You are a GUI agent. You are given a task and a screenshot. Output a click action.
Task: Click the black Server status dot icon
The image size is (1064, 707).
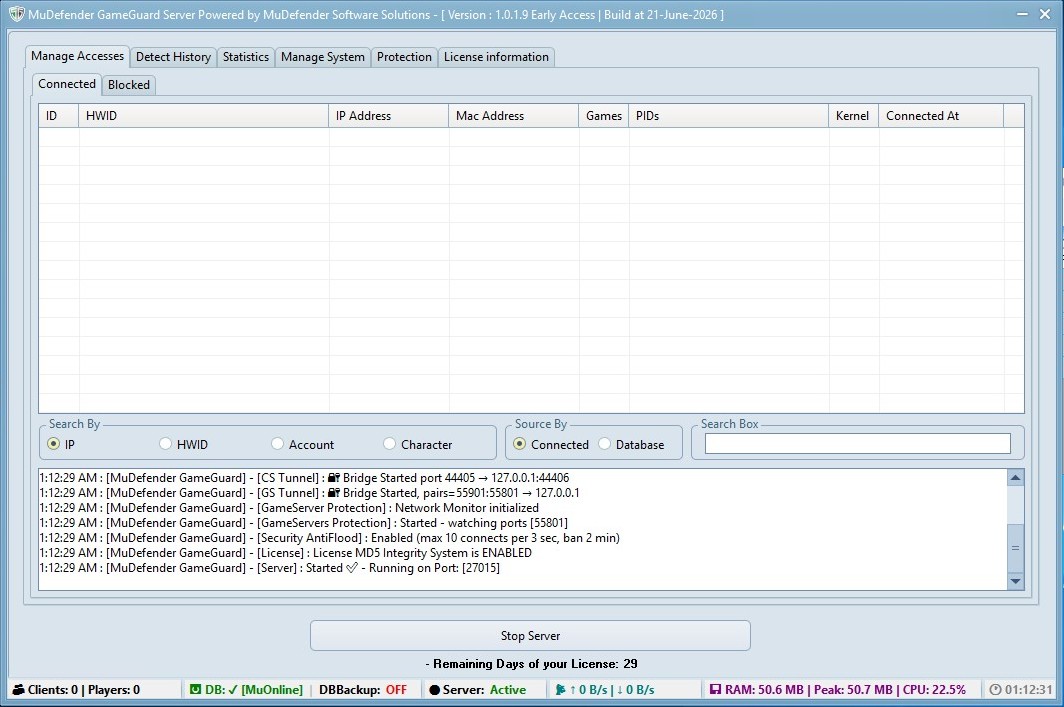pos(435,690)
